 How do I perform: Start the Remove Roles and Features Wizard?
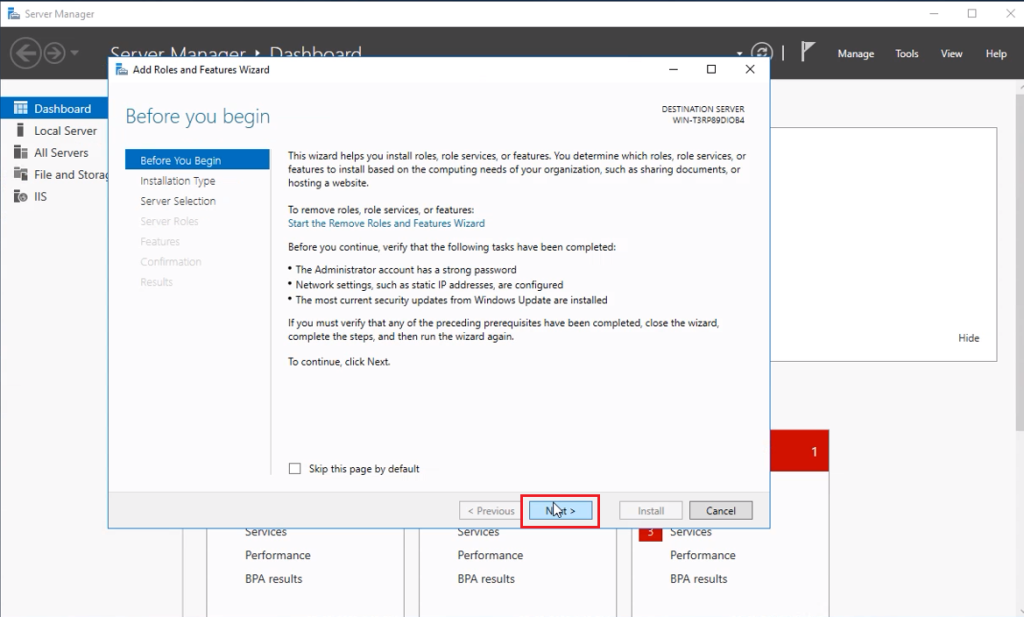386,223
